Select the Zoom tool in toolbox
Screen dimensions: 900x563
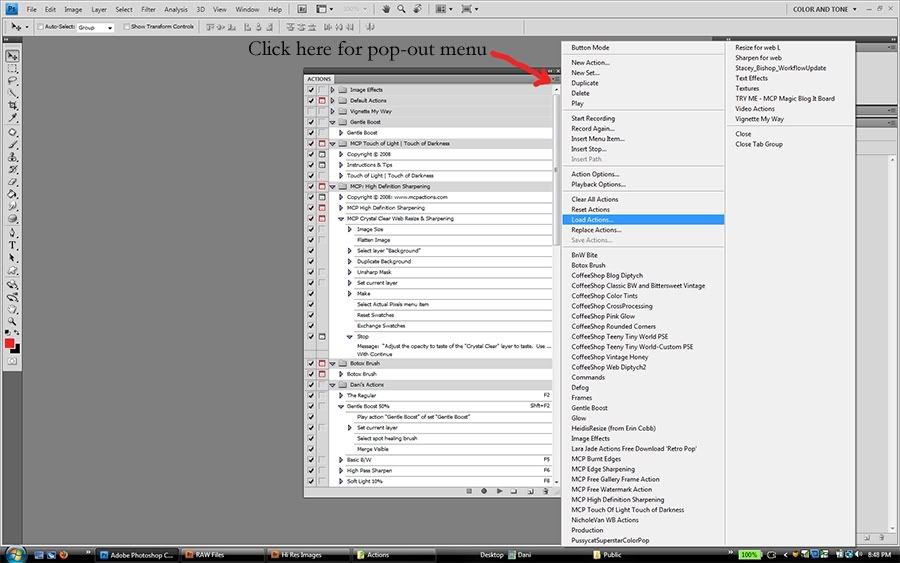click(12, 321)
